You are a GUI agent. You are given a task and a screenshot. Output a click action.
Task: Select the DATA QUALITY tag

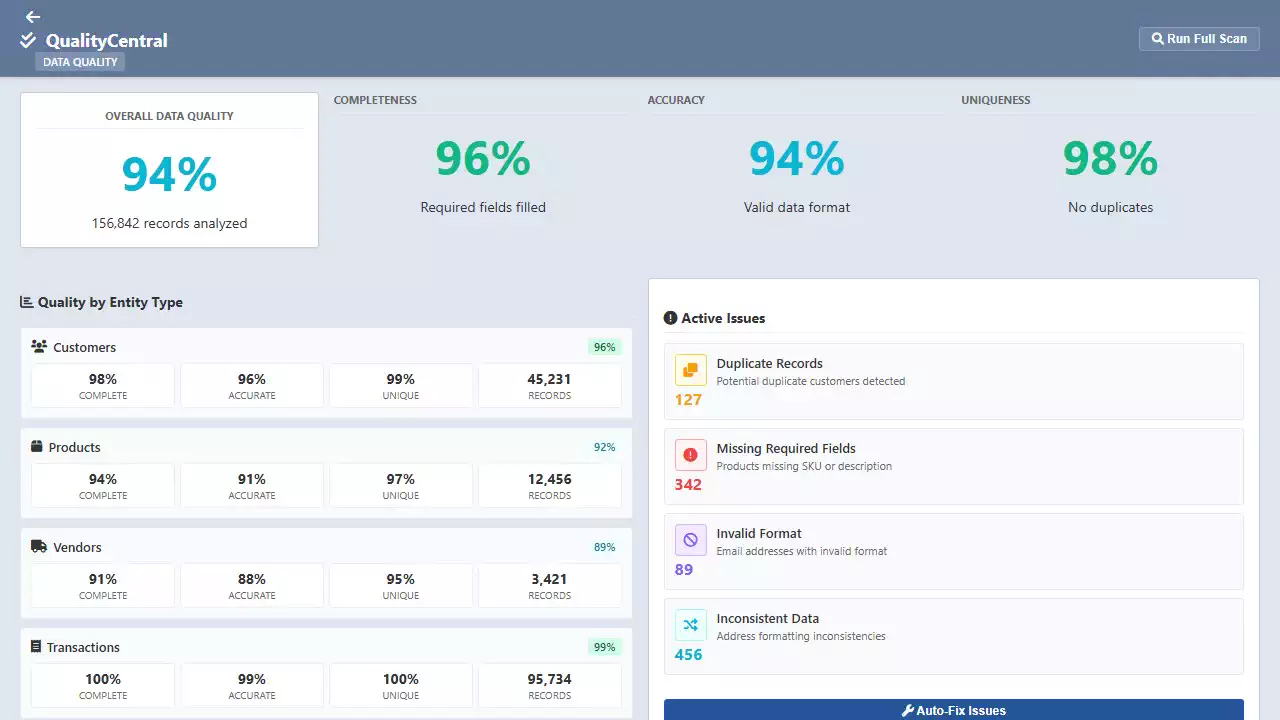pos(80,62)
